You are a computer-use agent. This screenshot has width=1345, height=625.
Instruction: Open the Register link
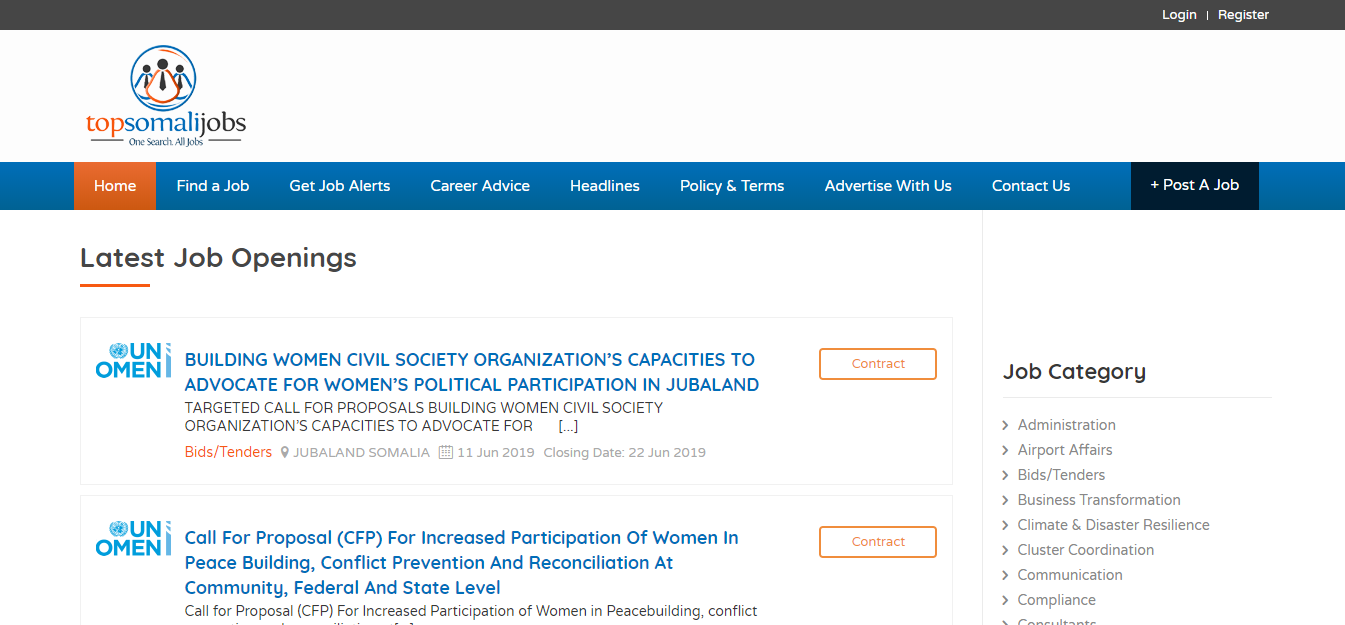(x=1243, y=15)
